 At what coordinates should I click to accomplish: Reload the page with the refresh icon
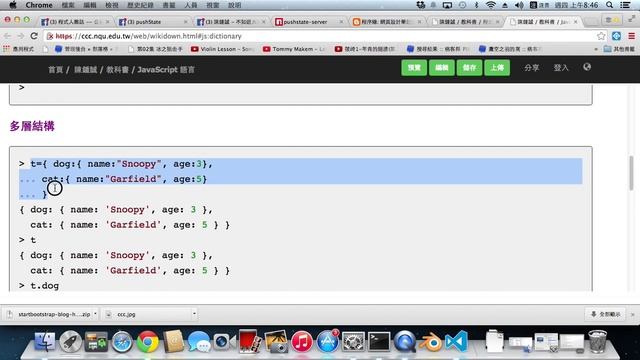point(34,36)
